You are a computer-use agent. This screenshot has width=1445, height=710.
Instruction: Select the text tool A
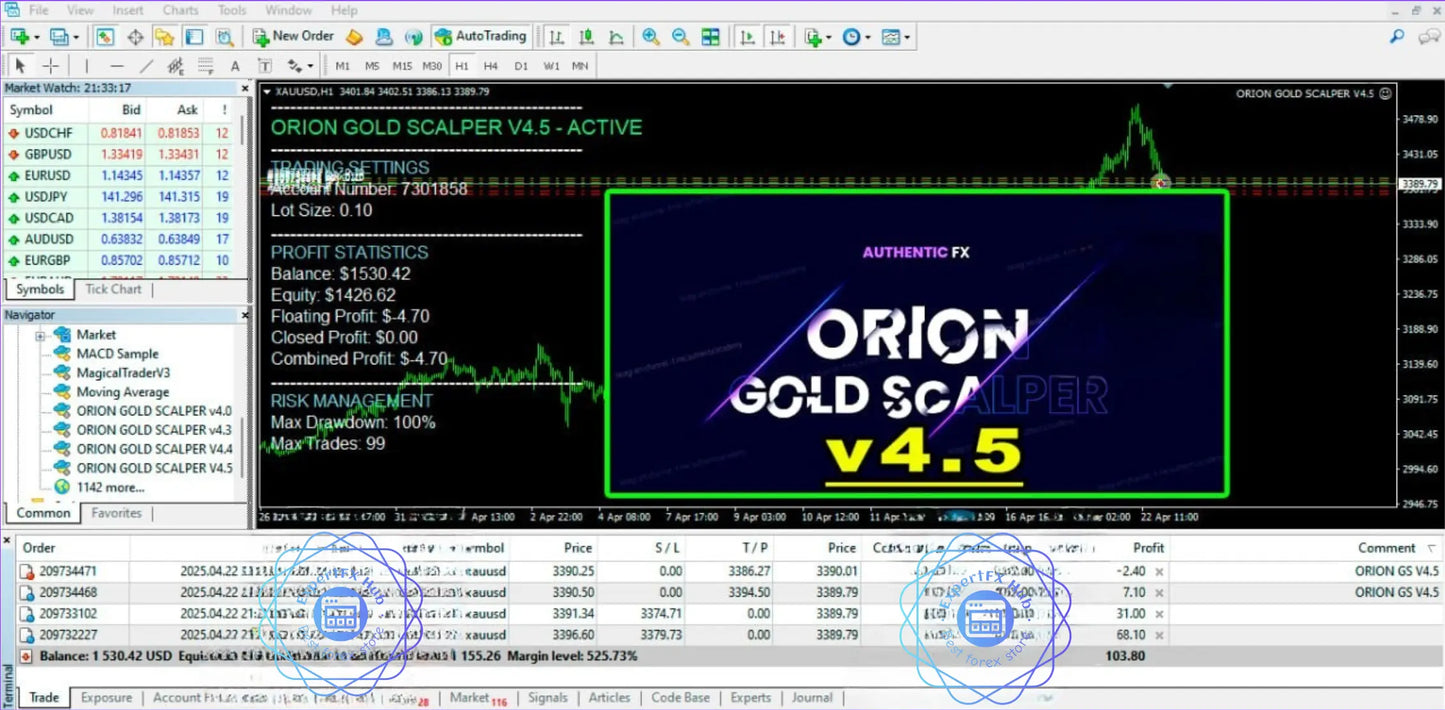click(235, 66)
